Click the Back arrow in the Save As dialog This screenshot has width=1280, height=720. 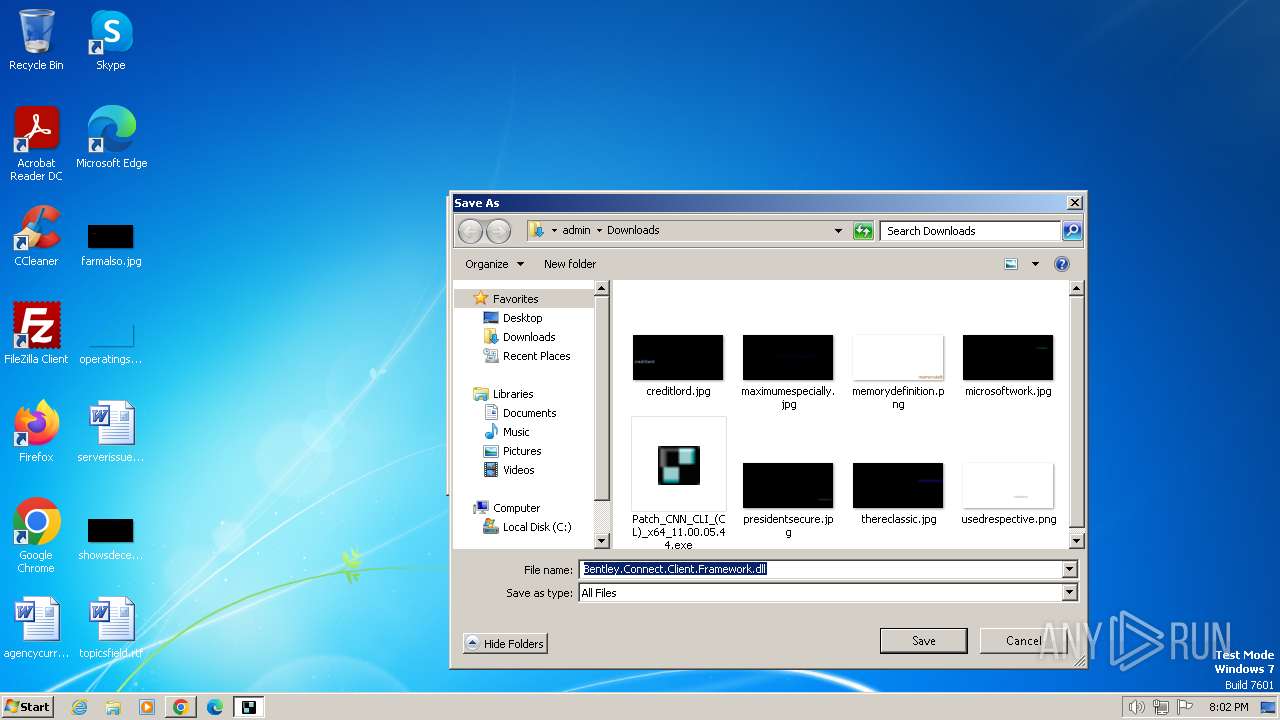pyautogui.click(x=470, y=231)
